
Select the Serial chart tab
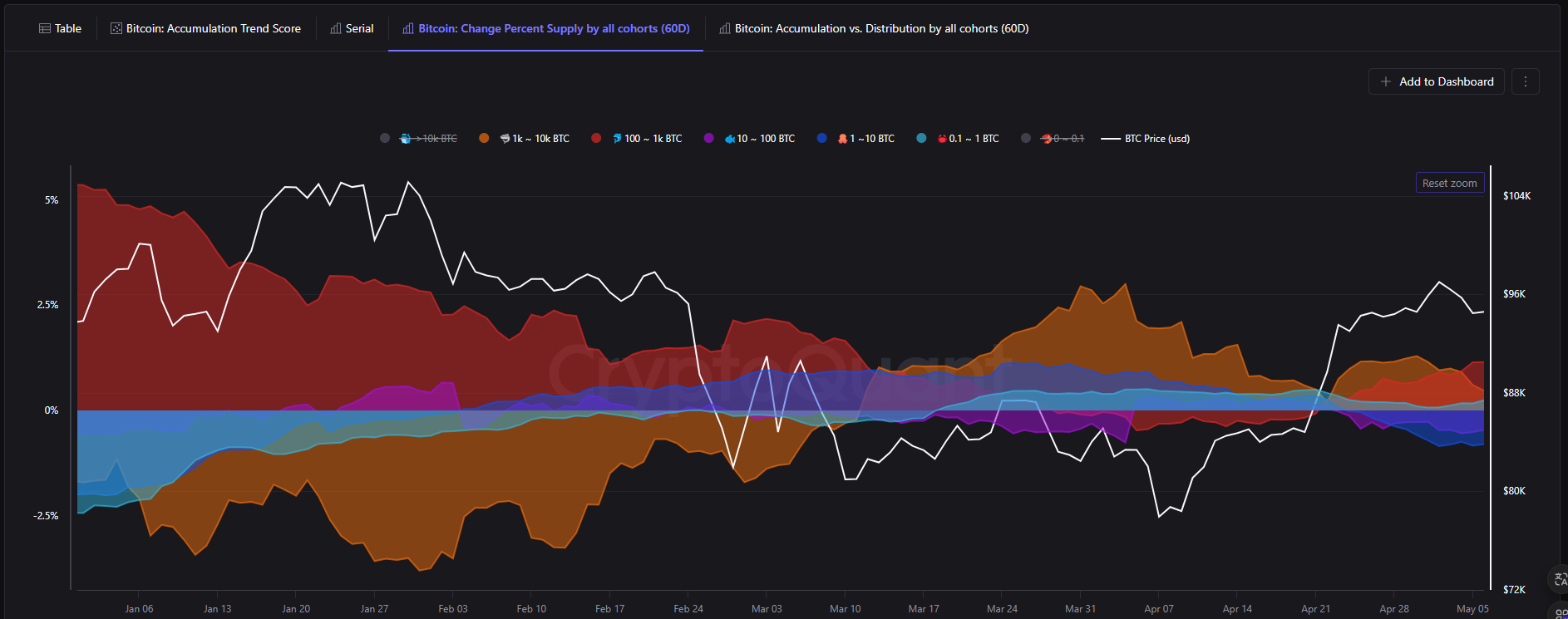click(x=352, y=28)
